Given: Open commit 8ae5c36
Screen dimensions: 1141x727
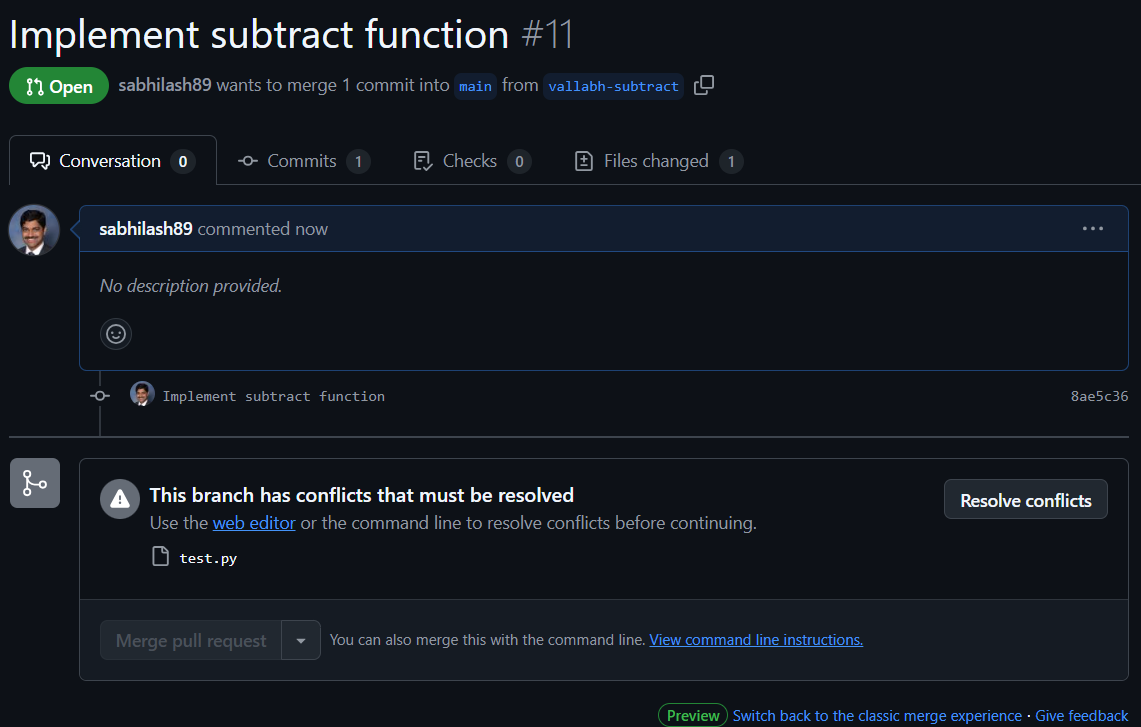Looking at the screenshot, I should click(1098, 396).
